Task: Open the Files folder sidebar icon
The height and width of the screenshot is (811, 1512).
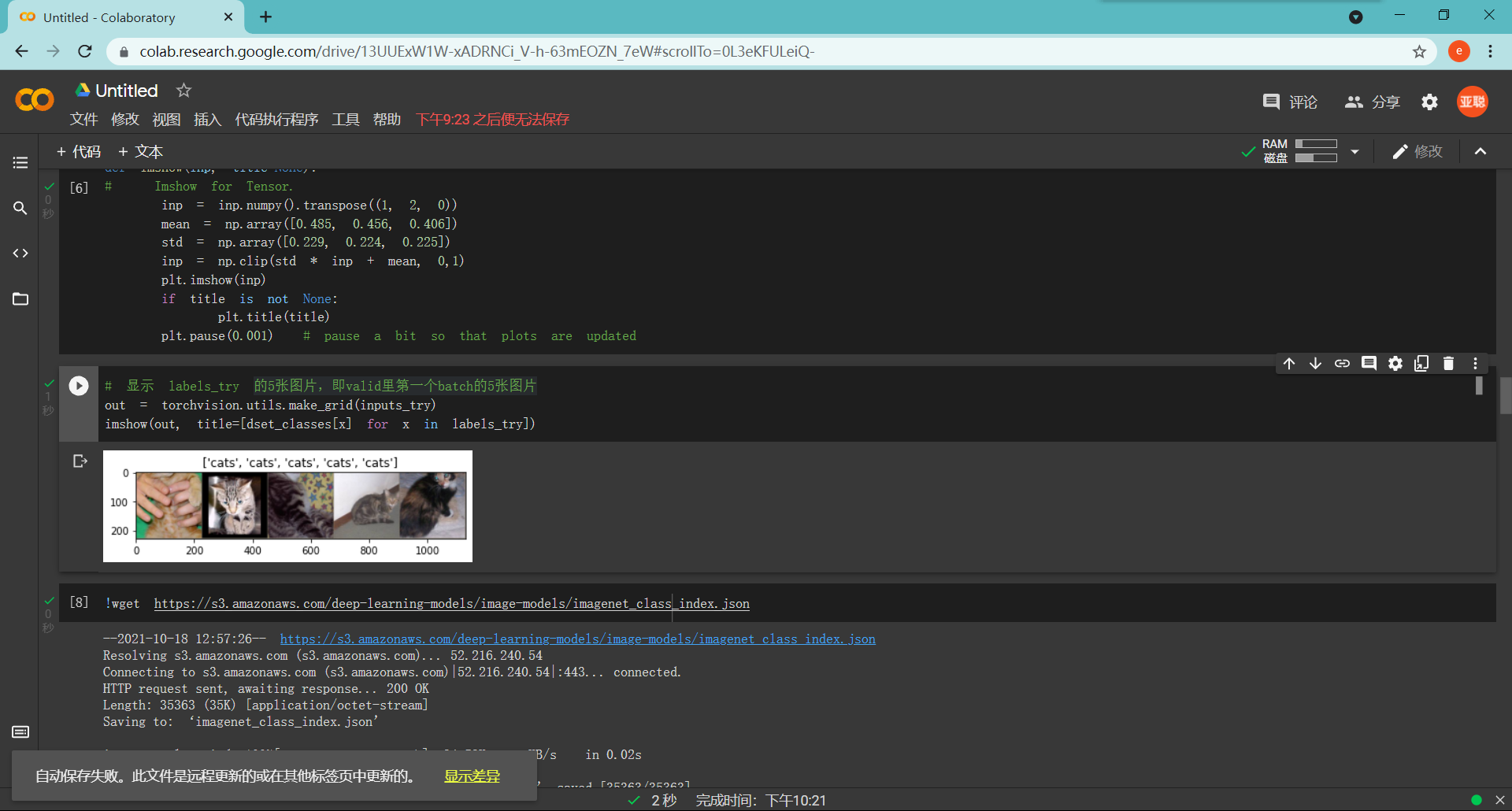Action: pyautogui.click(x=20, y=298)
